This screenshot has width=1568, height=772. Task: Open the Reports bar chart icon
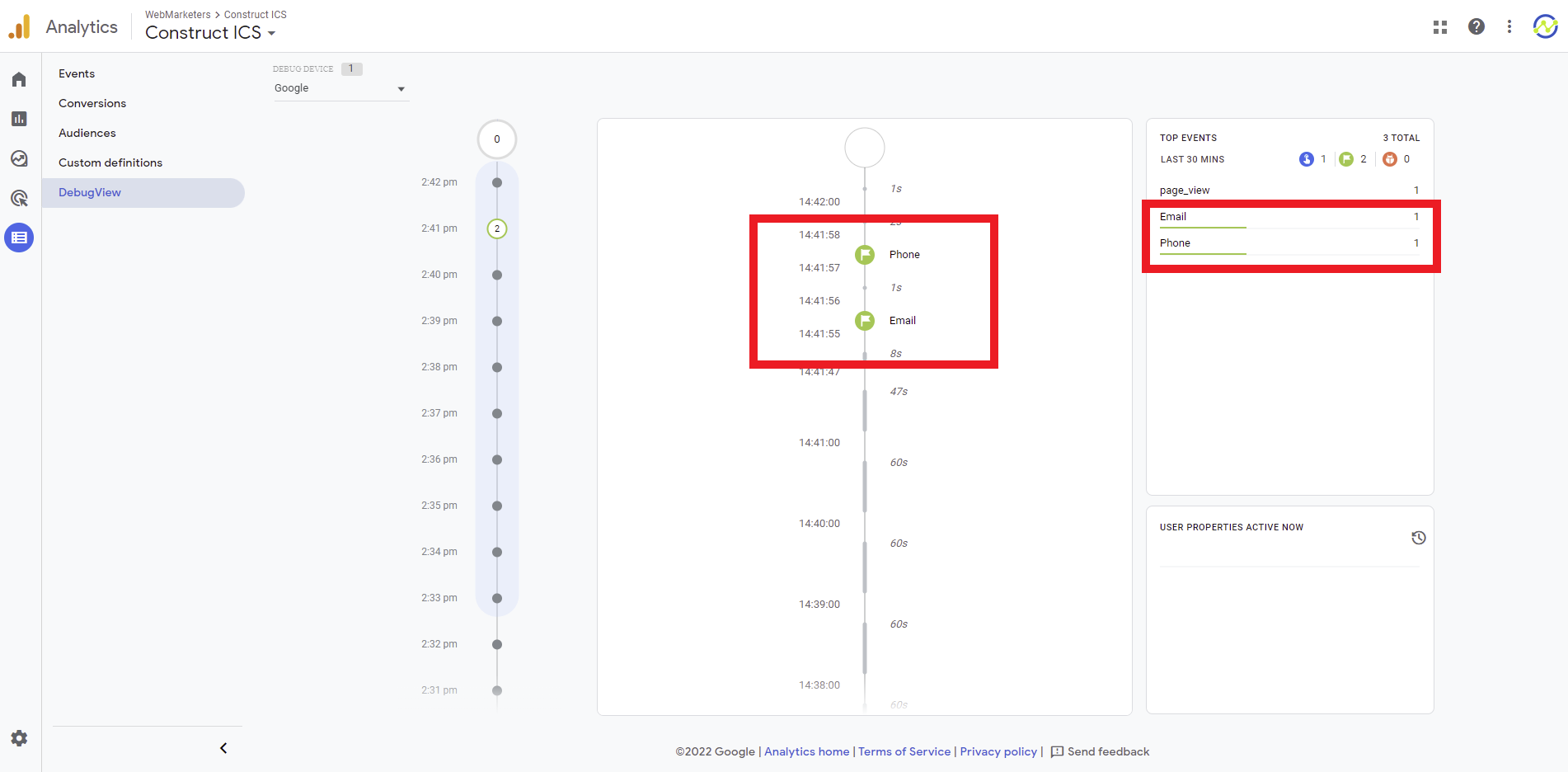pyautogui.click(x=19, y=119)
